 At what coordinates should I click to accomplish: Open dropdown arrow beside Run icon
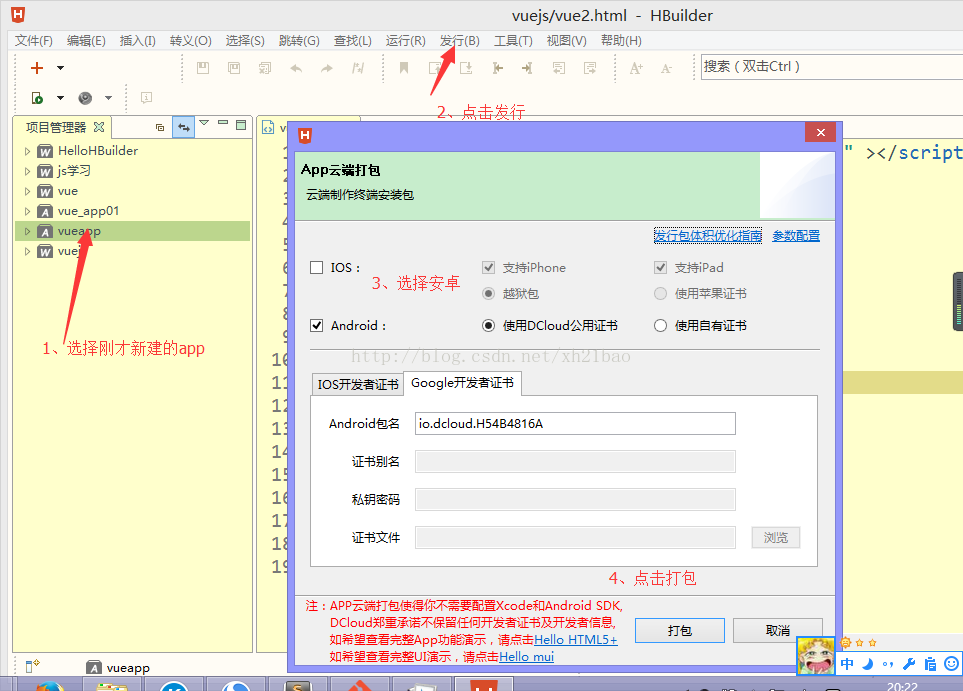[x=60, y=98]
